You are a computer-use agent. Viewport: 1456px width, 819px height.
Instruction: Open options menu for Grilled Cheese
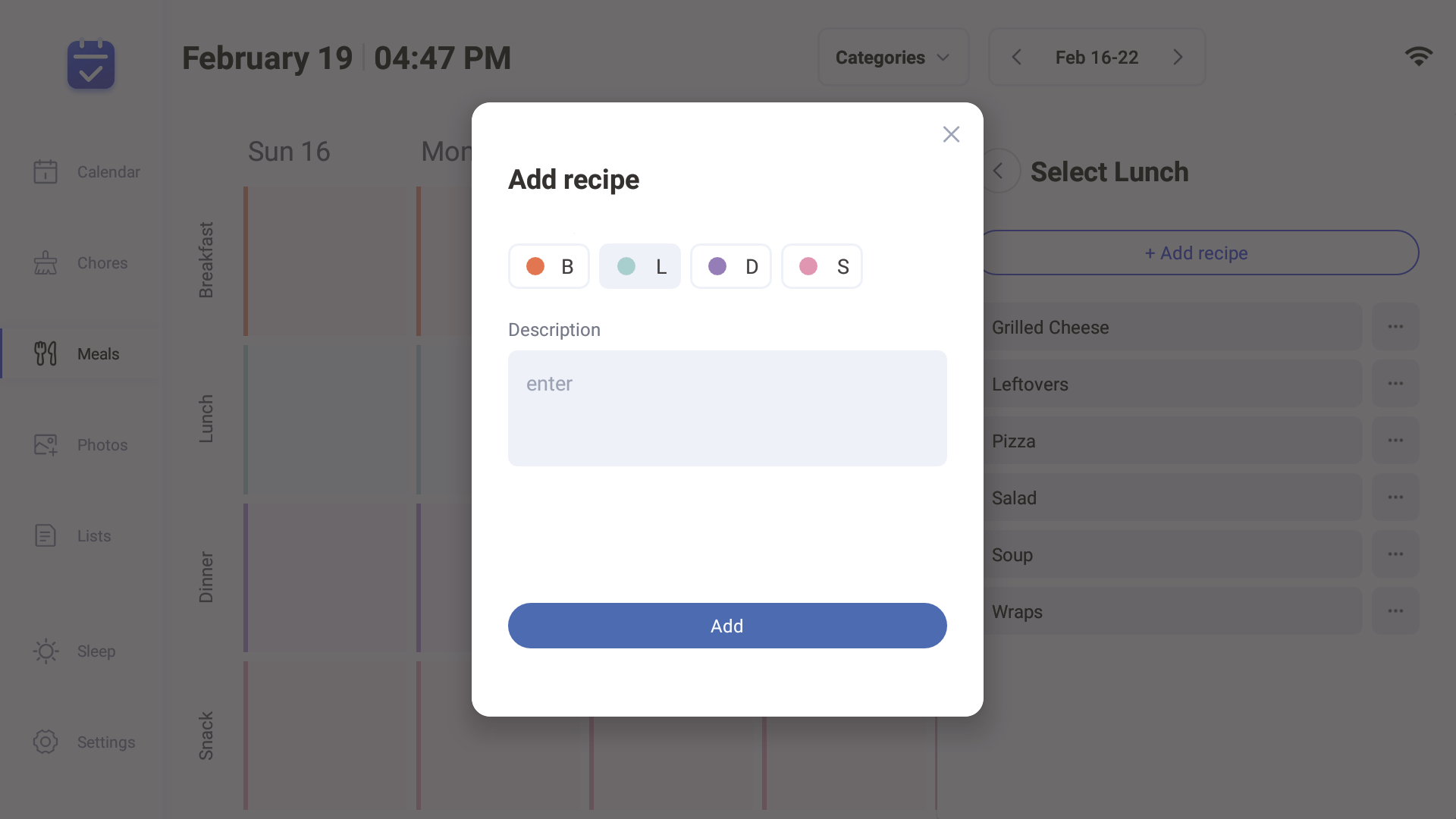click(1395, 327)
